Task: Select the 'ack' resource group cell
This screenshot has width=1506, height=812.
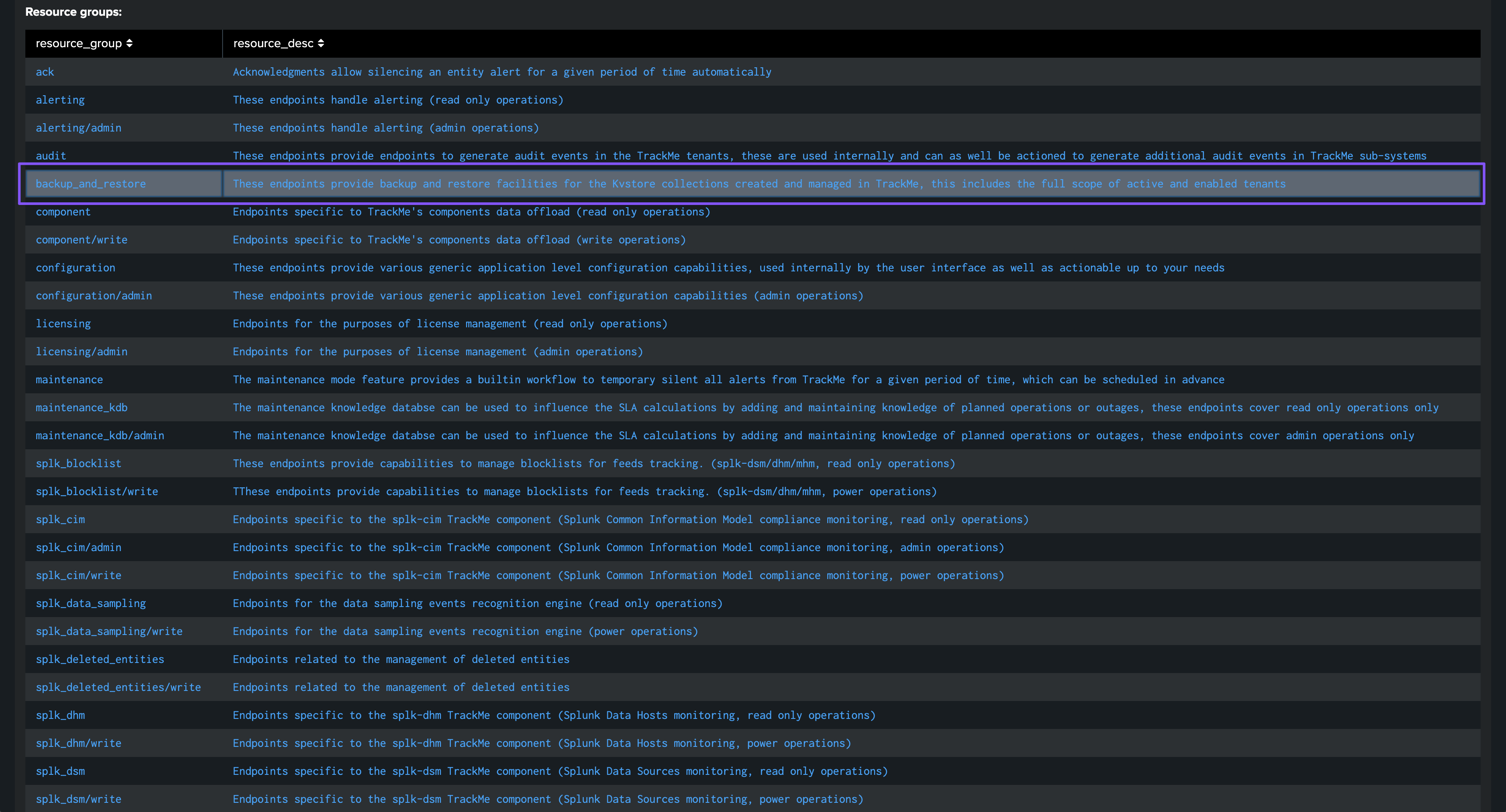Action: (45, 72)
